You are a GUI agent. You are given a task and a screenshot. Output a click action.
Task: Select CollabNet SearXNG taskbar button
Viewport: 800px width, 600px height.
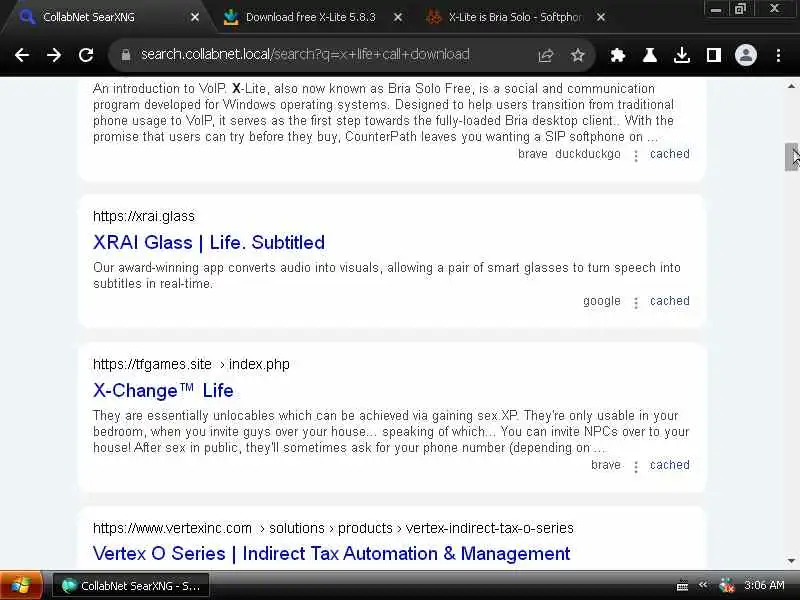pyautogui.click(x=131, y=586)
